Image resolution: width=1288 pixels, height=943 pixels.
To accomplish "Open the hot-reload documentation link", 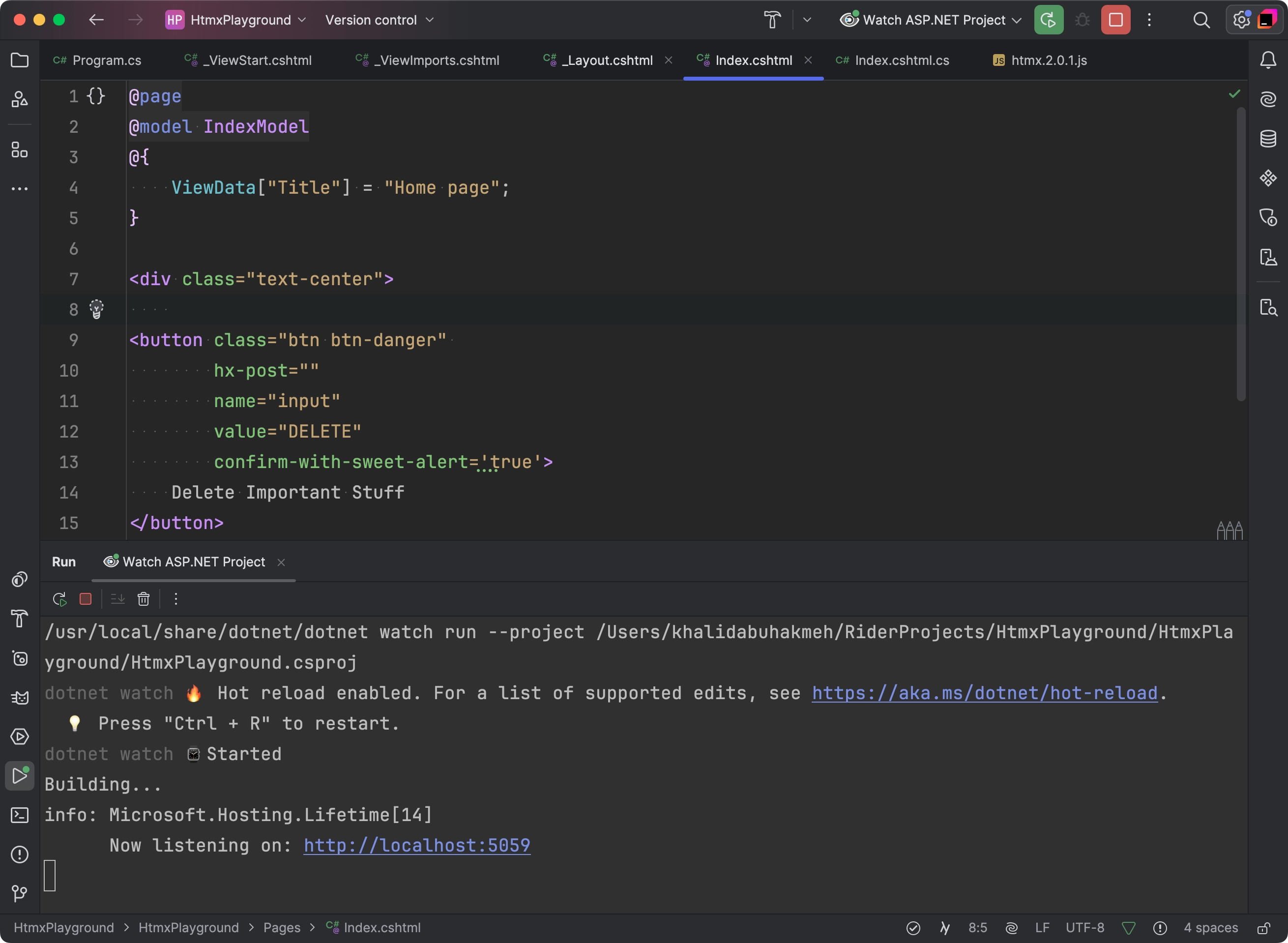I will [x=984, y=693].
